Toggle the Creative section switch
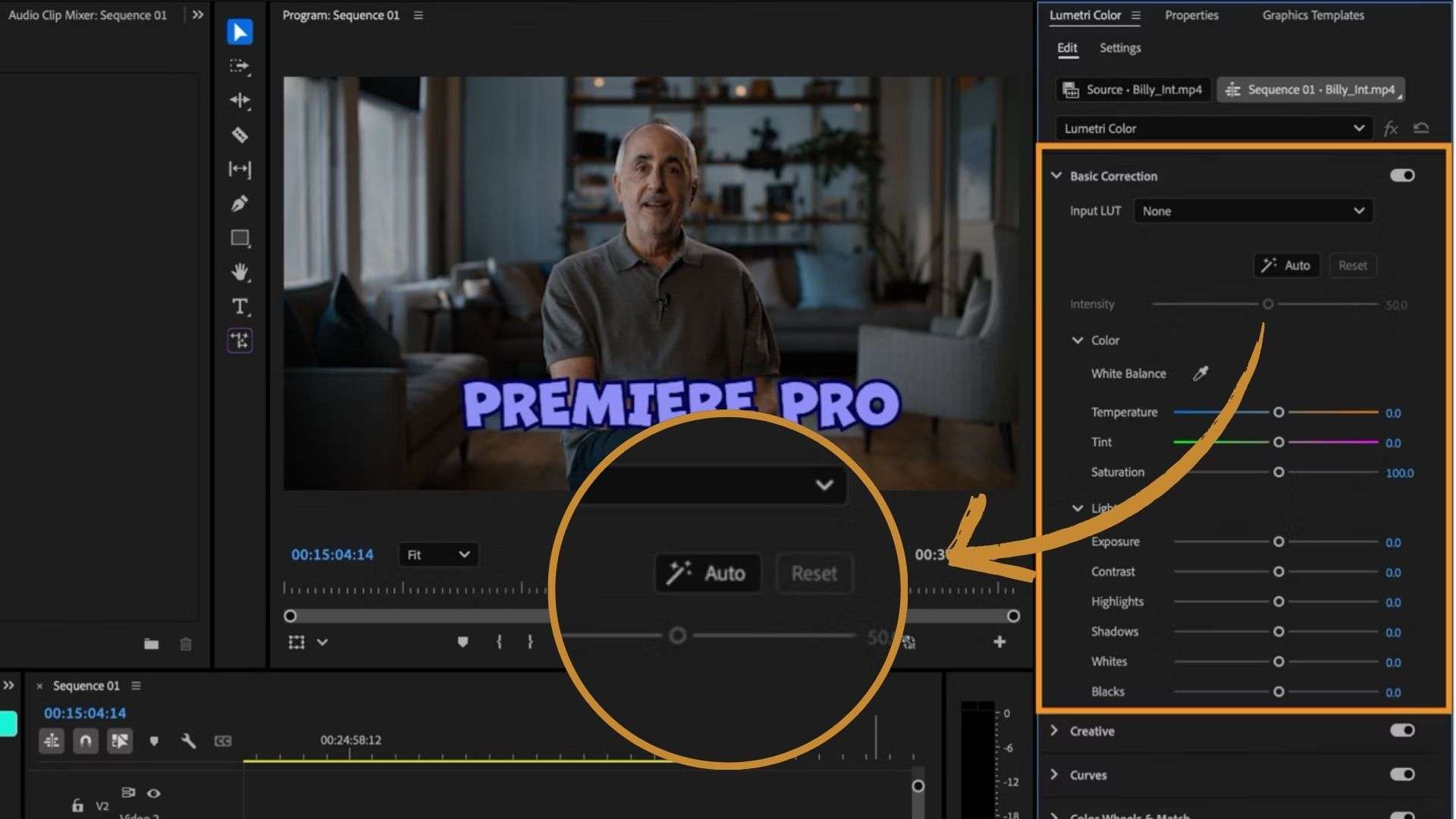This screenshot has height=819, width=1456. click(1402, 730)
